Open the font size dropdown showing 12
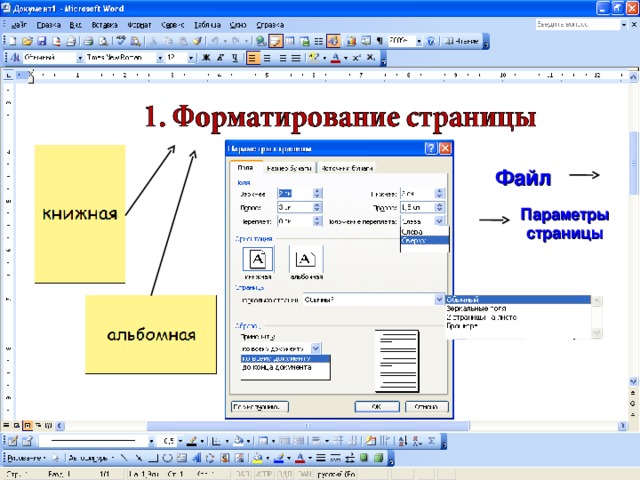Viewport: 640px width, 480px height. coord(189,59)
